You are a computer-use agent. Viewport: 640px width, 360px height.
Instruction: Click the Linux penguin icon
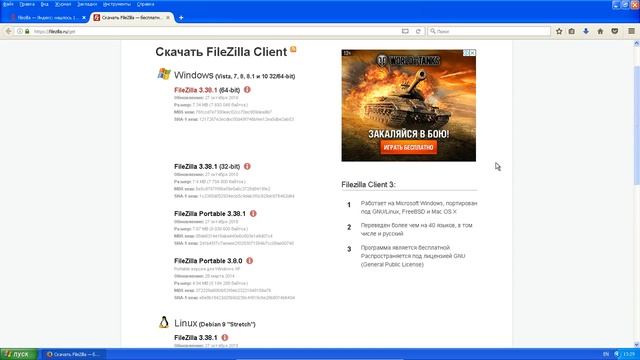pyautogui.click(x=164, y=322)
